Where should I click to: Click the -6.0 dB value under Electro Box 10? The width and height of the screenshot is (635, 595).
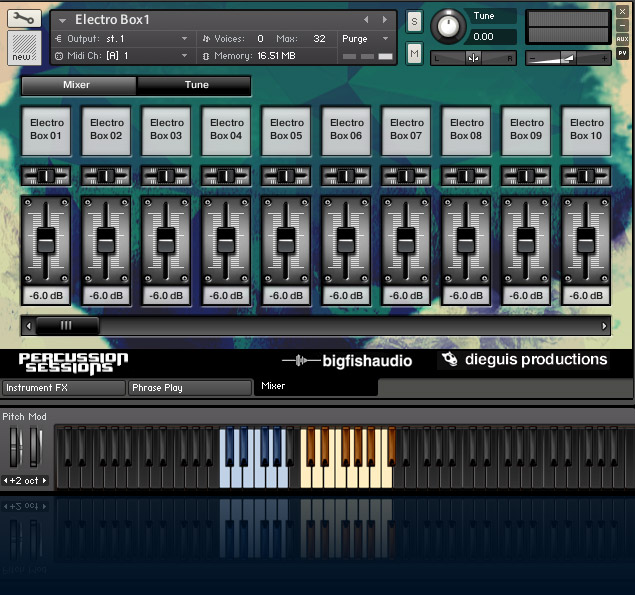pos(586,296)
